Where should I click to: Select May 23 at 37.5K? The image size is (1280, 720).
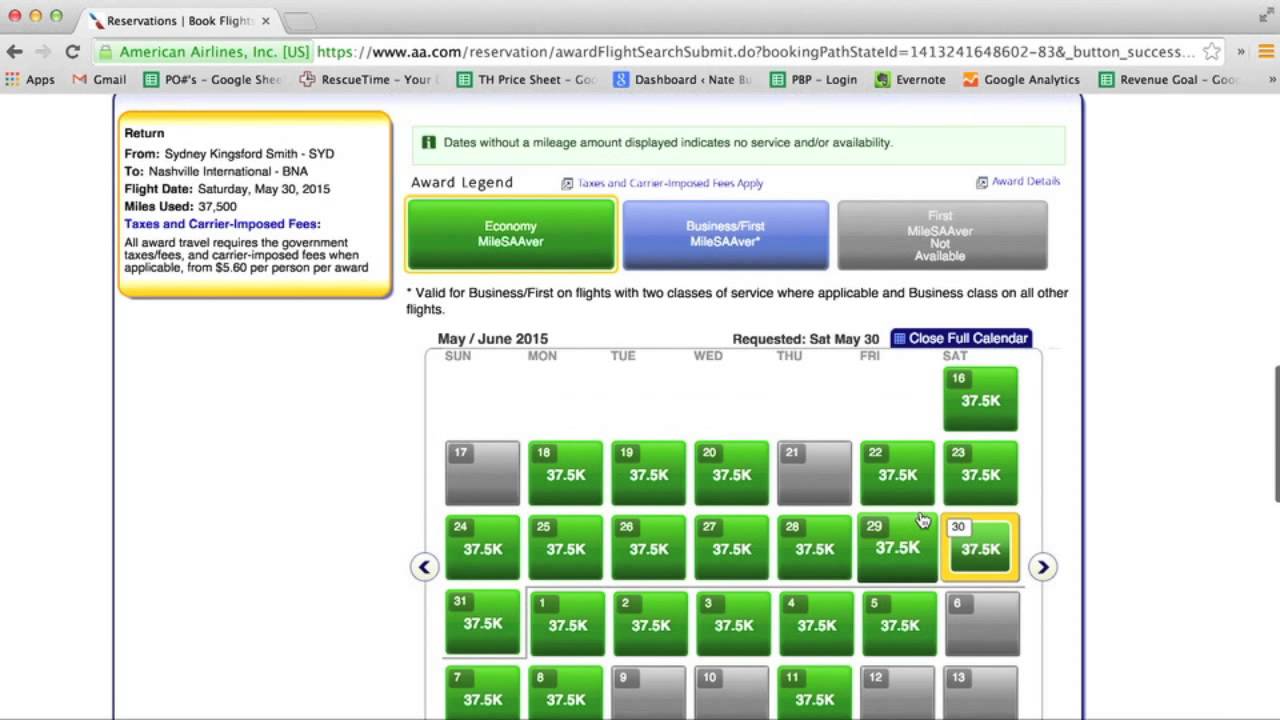tap(980, 473)
